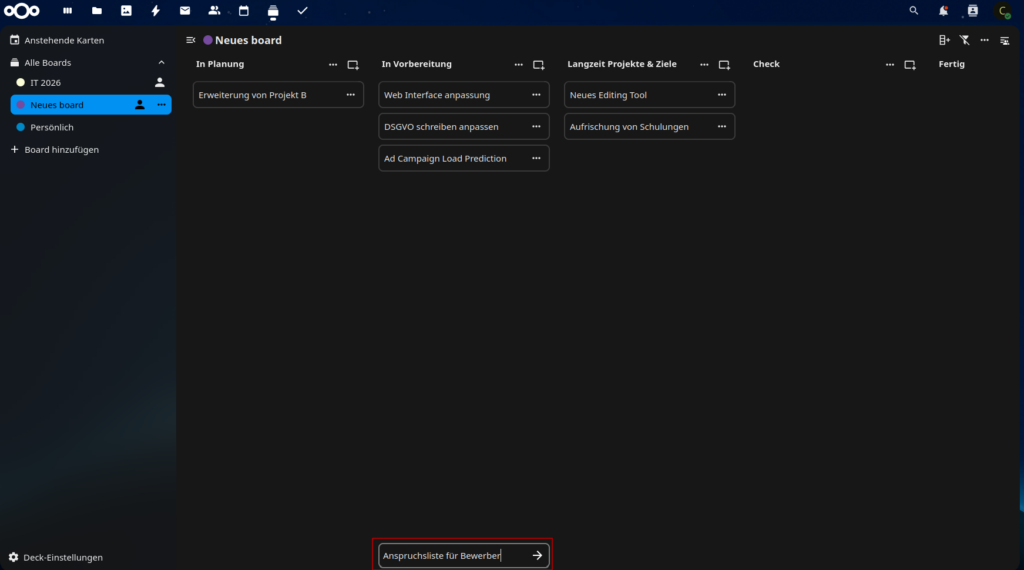The image size is (1024, 570).
Task: Open board details sidebar icon
Action: [1004, 40]
